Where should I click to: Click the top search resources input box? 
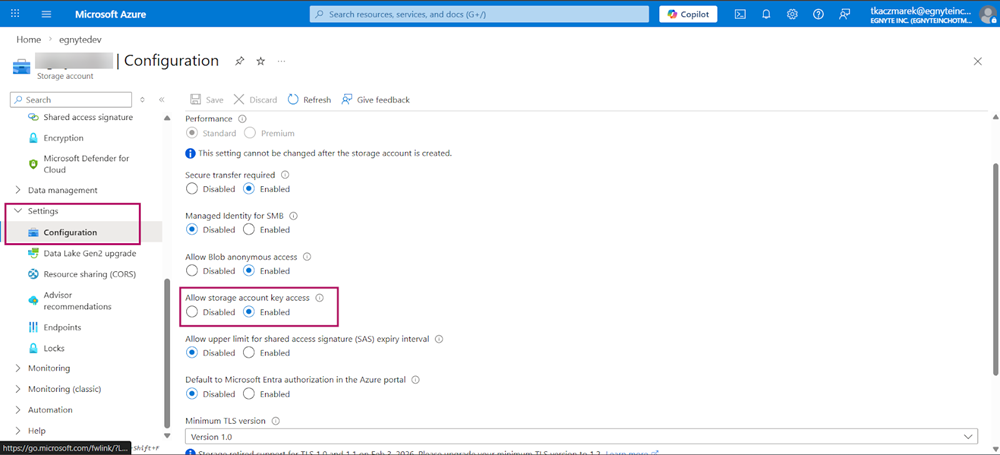pos(480,14)
